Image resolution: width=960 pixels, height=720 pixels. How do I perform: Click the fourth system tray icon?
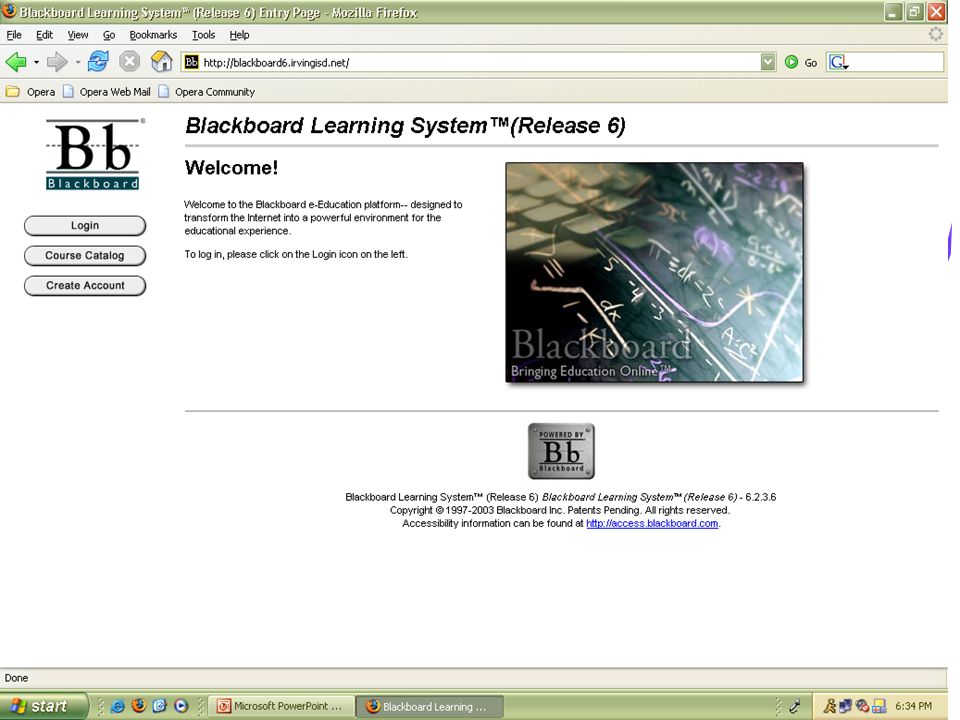879,706
